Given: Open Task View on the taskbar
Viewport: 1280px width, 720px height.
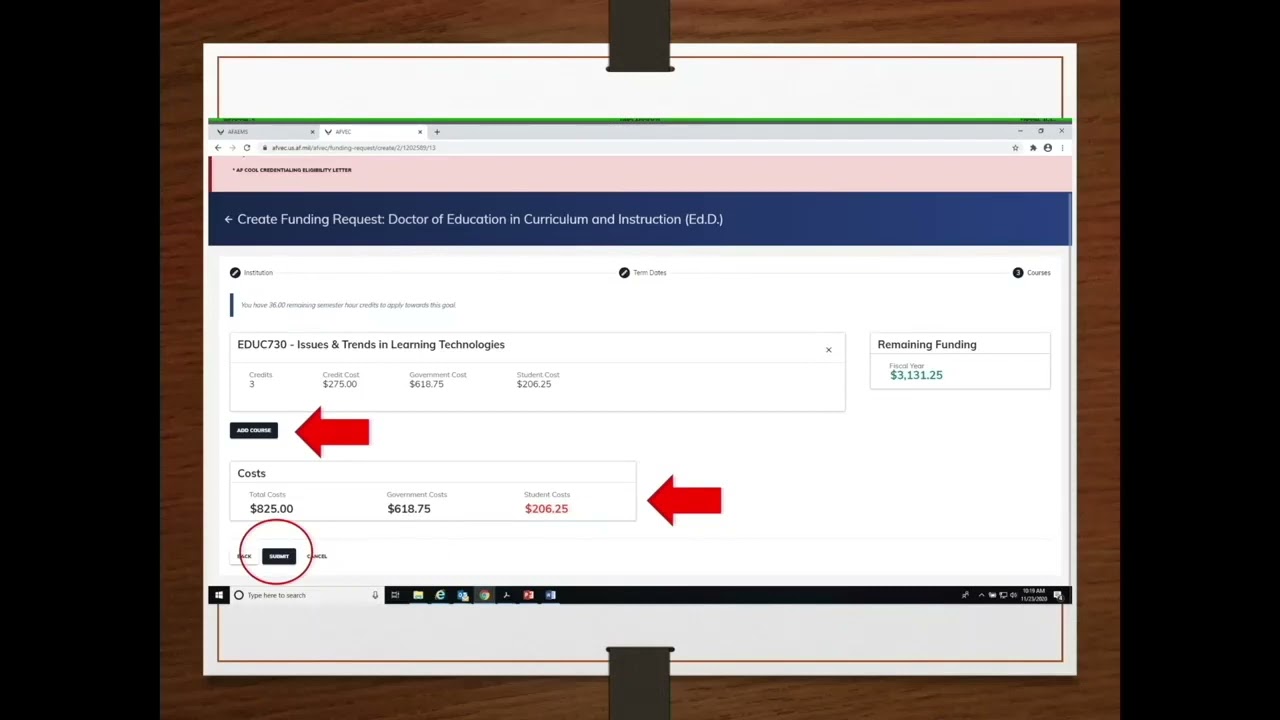Looking at the screenshot, I should 395,595.
